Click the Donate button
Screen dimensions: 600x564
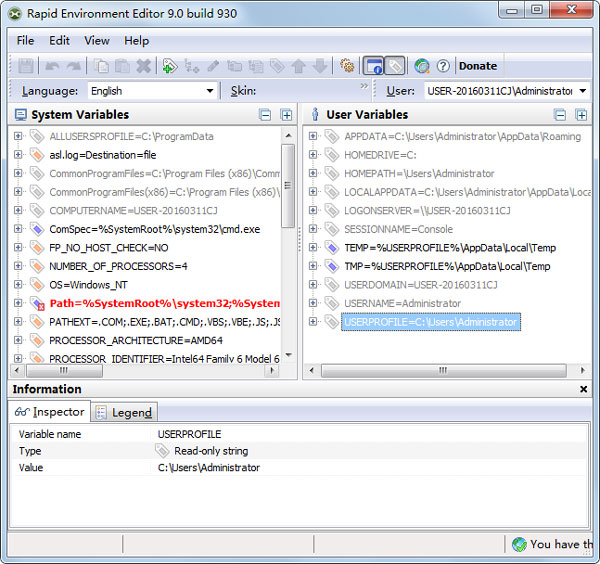477,66
